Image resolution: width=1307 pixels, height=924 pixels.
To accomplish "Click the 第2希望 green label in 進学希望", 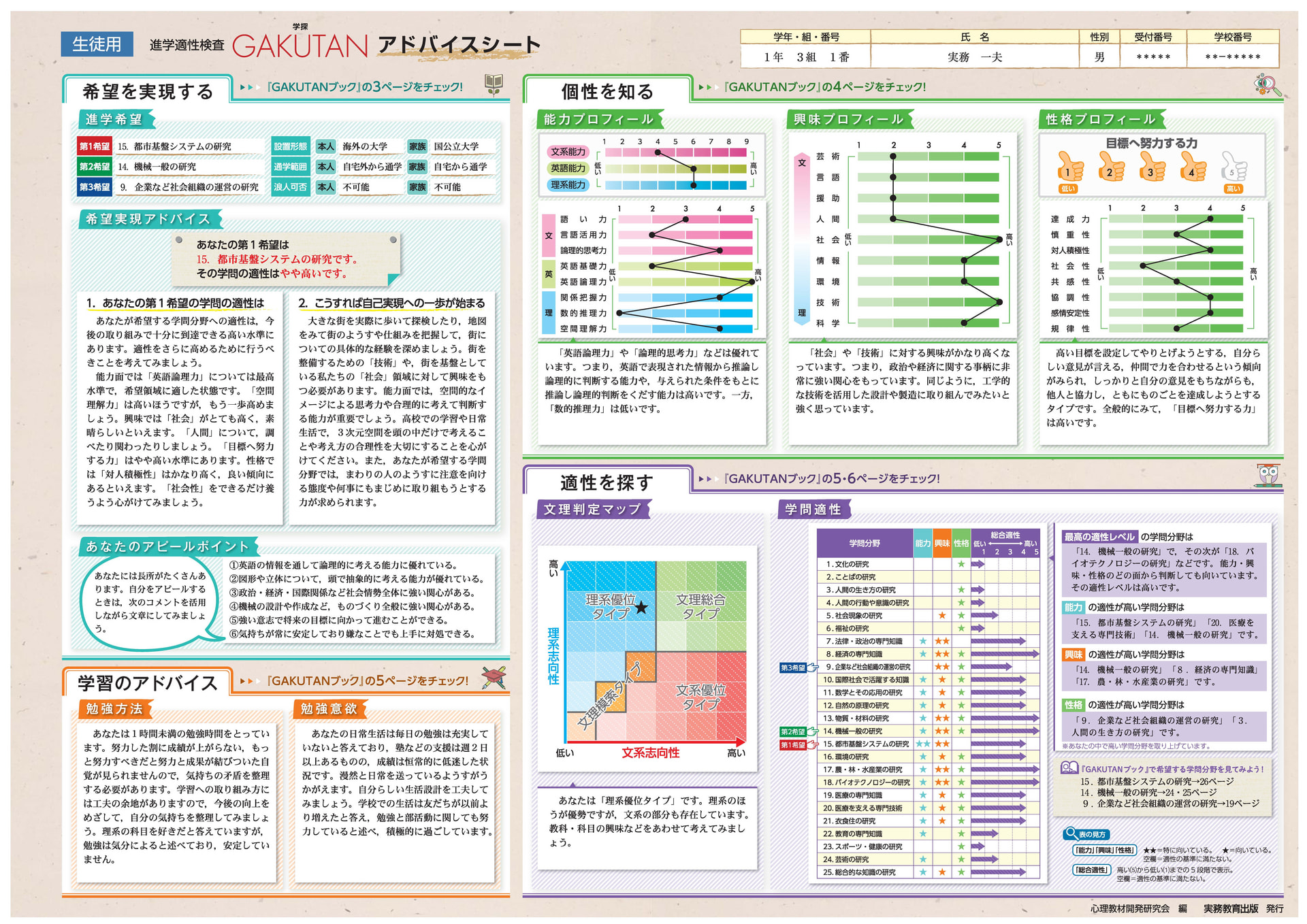I will (94, 167).
